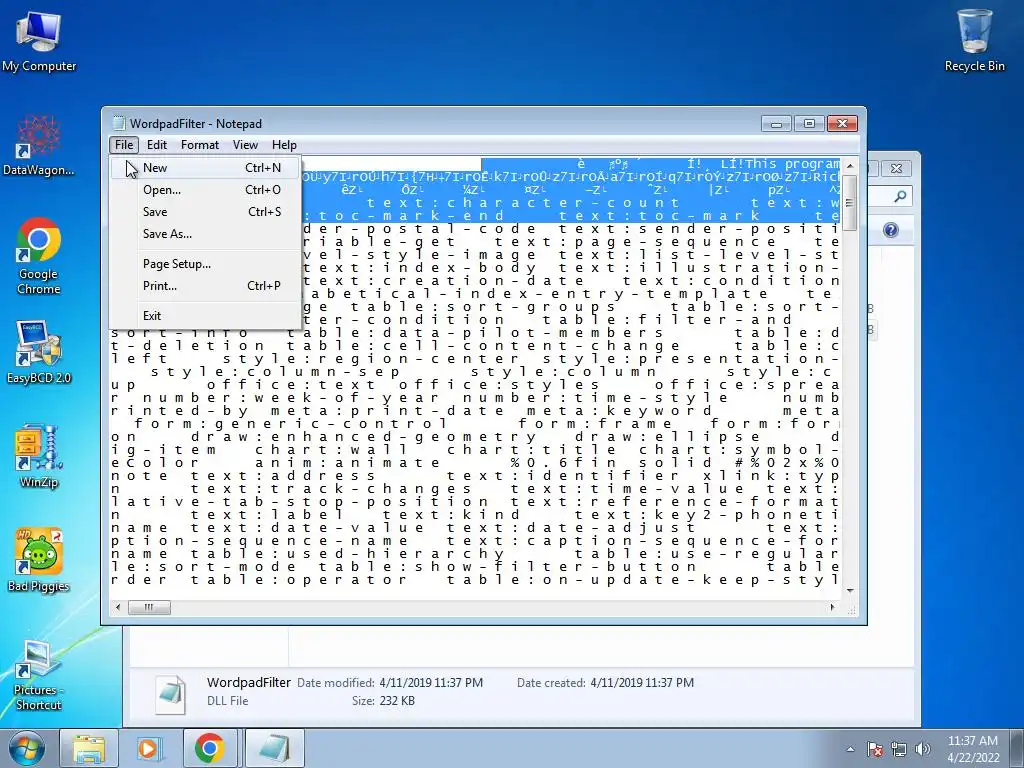Screen dimensions: 1024x768
Task: Open Windows Media Player from taskbar
Action: click(148, 748)
